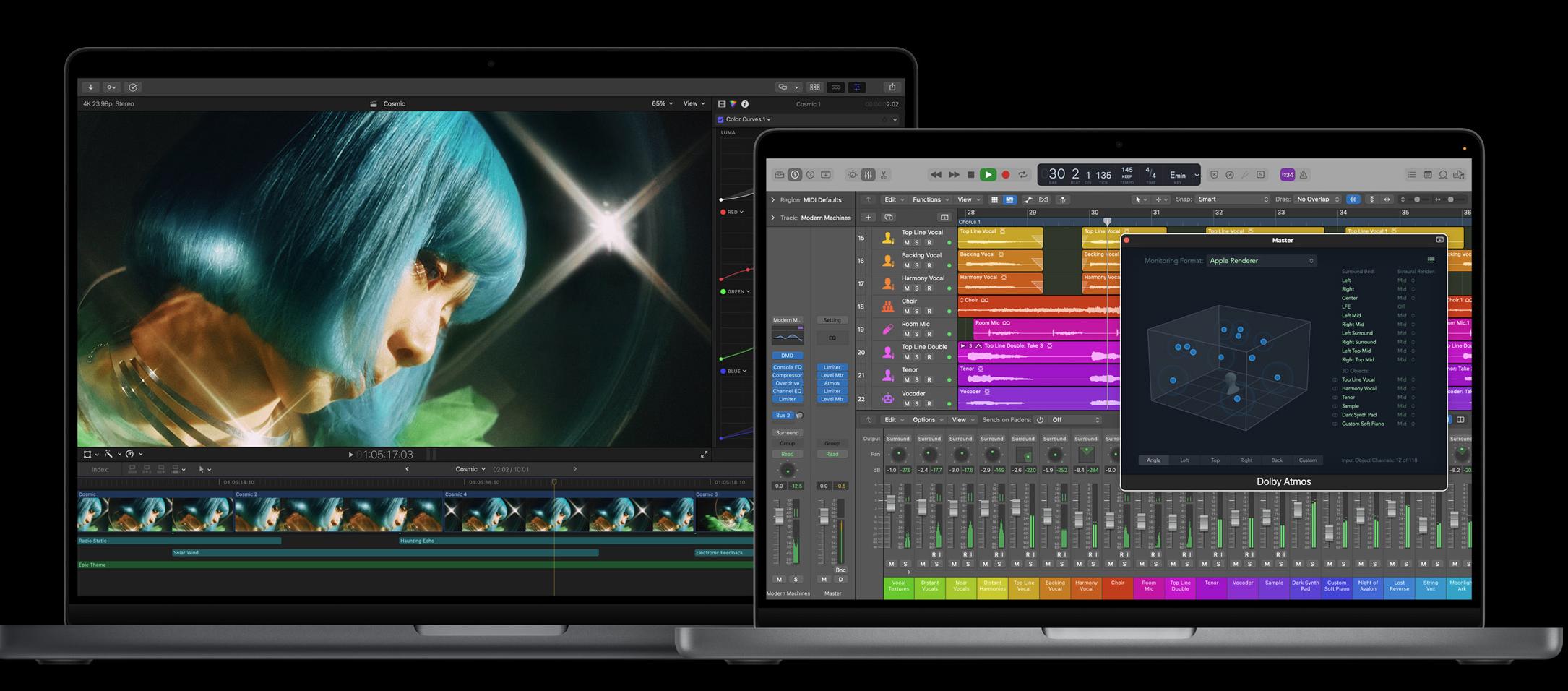Open the Mixer using the toolbar icon
This screenshot has width=1568, height=691.
click(x=868, y=175)
